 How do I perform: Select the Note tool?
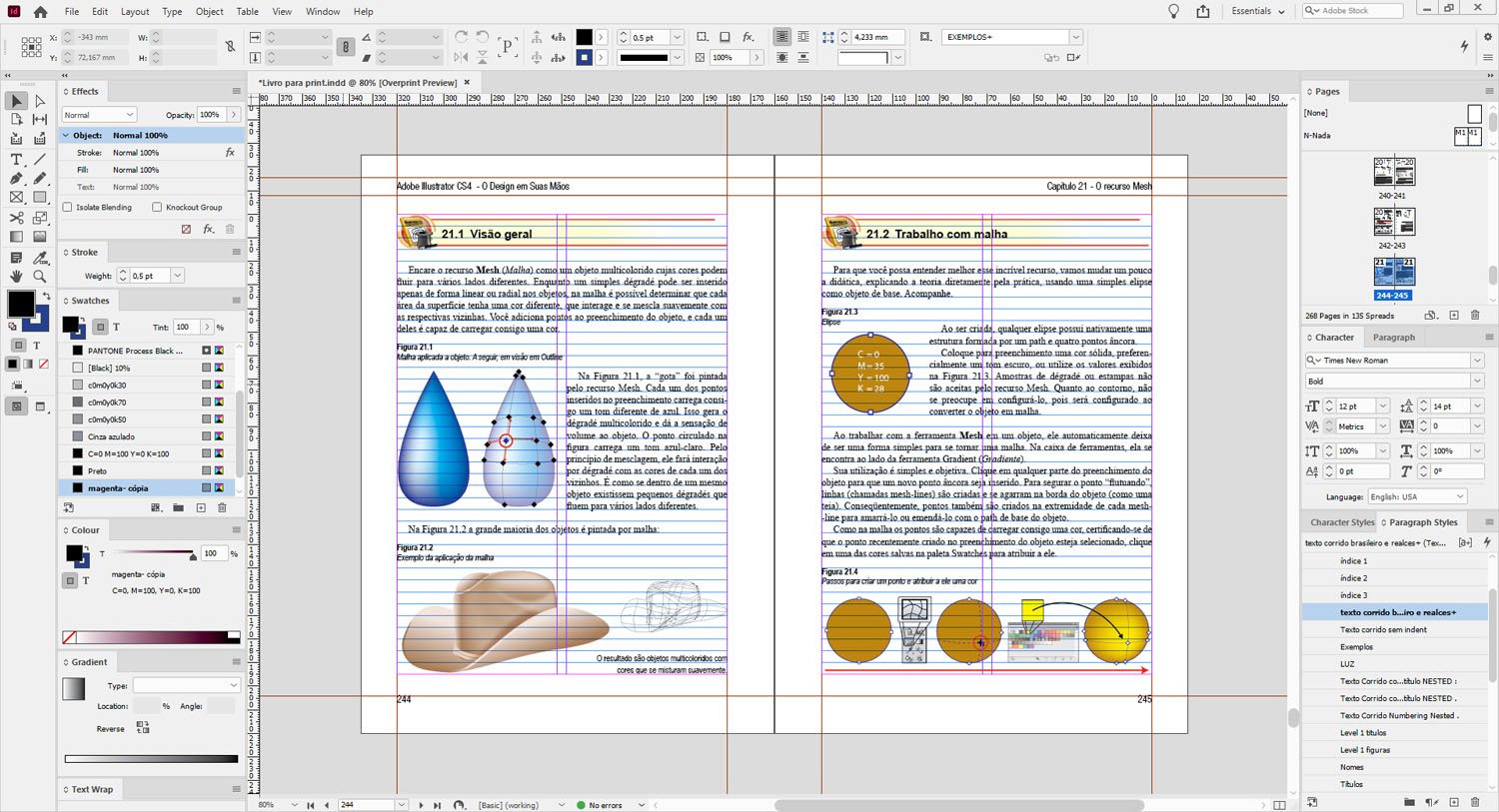tap(16, 257)
